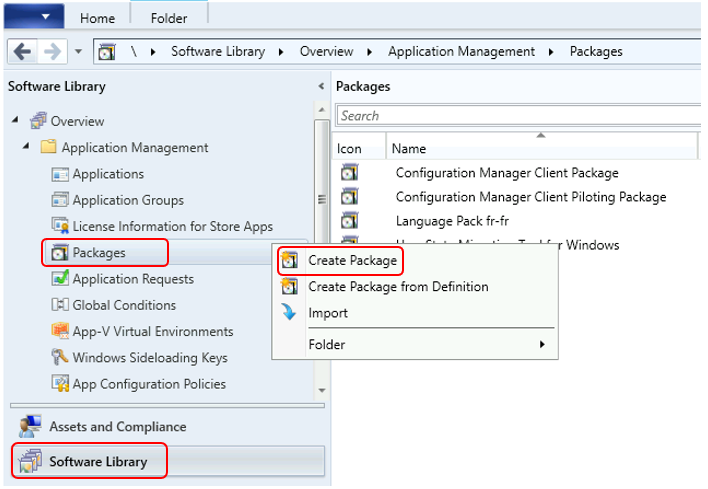Choose Import from the context menu

328,312
